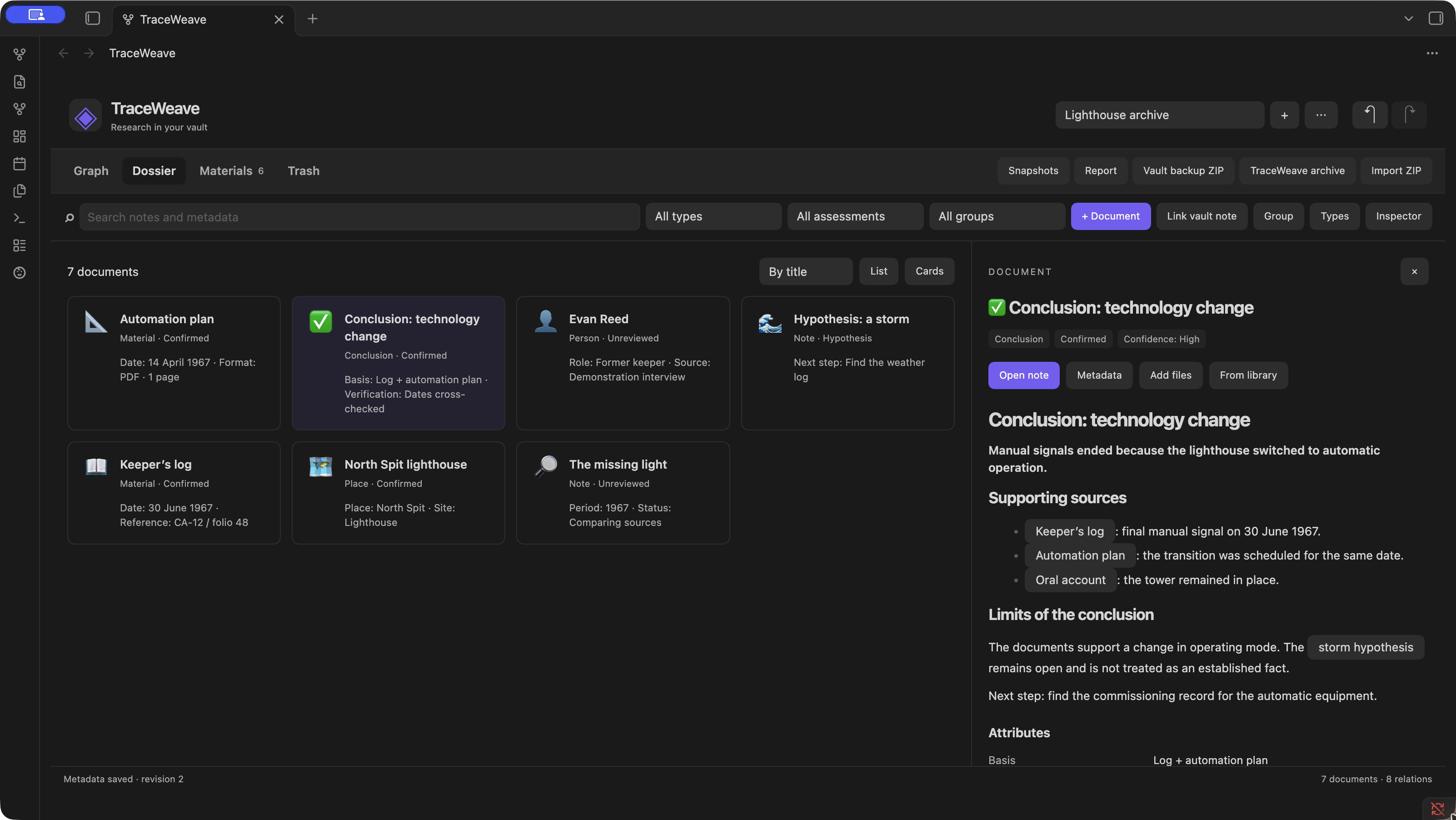Click the copy templates icon in ribbon
This screenshot has height=820, width=1456.
(x=19, y=190)
